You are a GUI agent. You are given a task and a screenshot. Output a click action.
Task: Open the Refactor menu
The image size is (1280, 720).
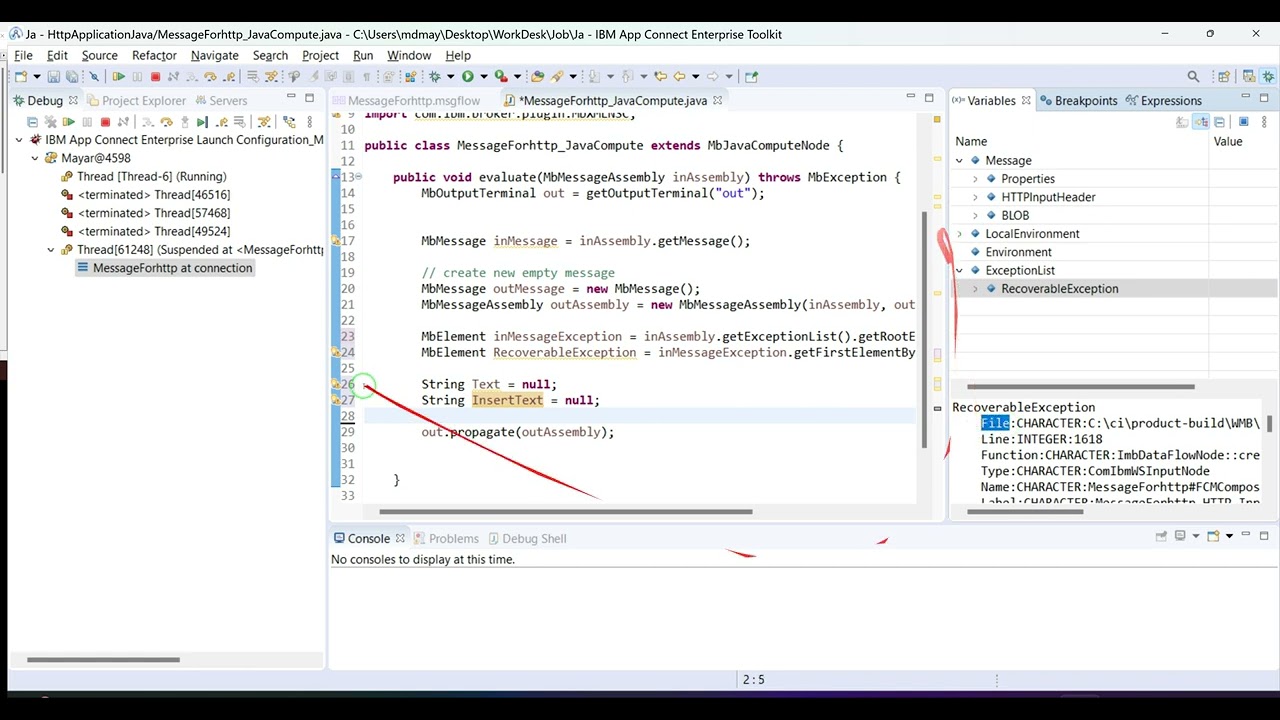[154, 55]
